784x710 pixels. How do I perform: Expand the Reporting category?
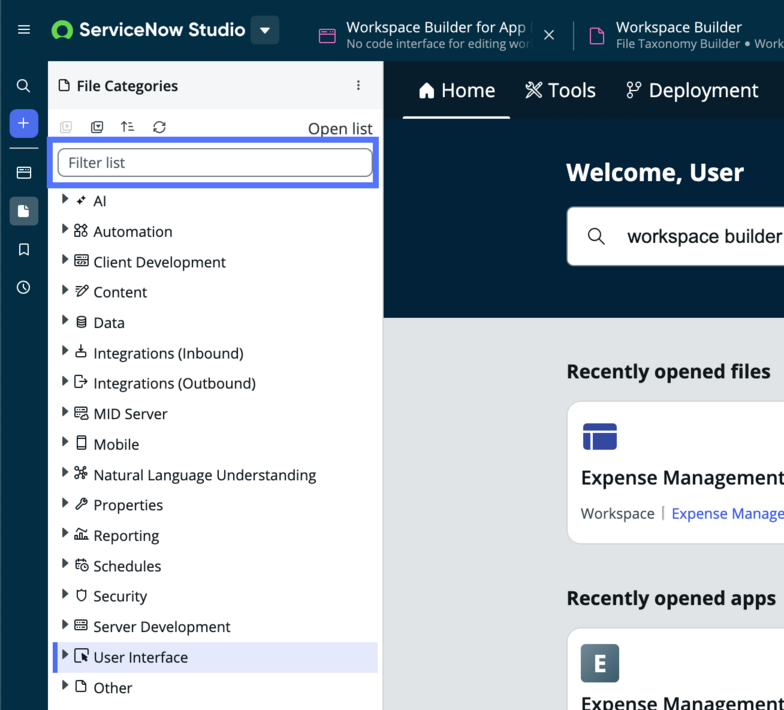pyautogui.click(x=64, y=533)
